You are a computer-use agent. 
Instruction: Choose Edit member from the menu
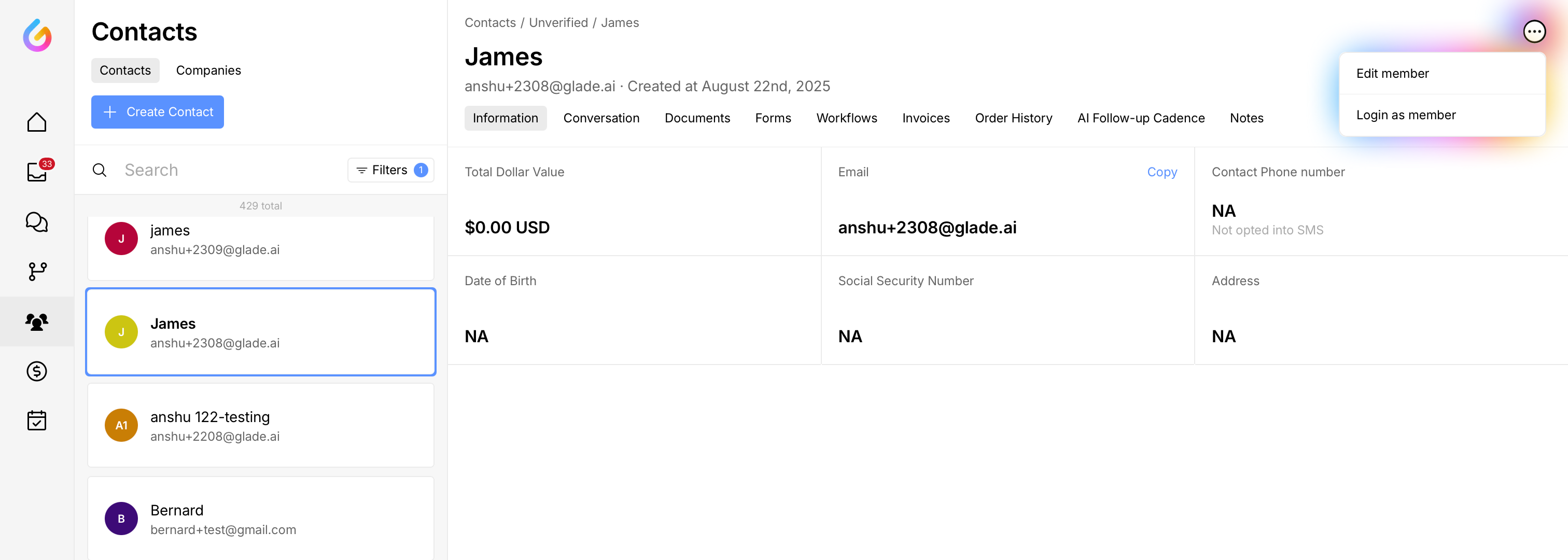pos(1392,73)
